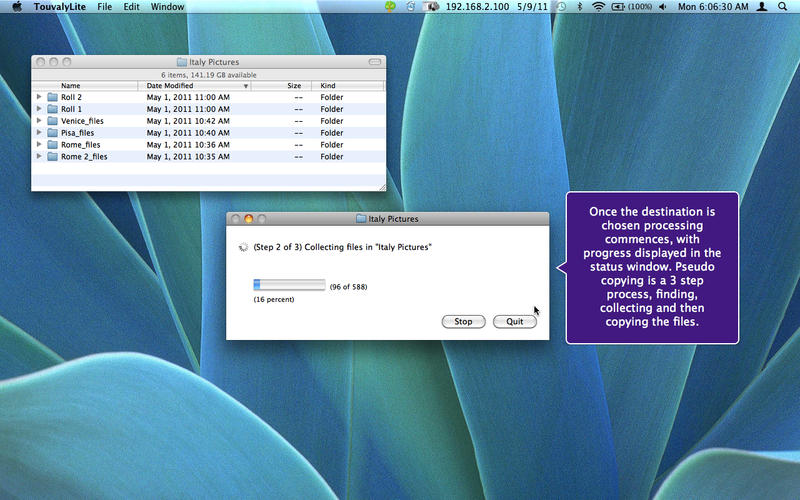Click the green tree menu bar icon
The width and height of the screenshot is (800, 500).
point(390,7)
